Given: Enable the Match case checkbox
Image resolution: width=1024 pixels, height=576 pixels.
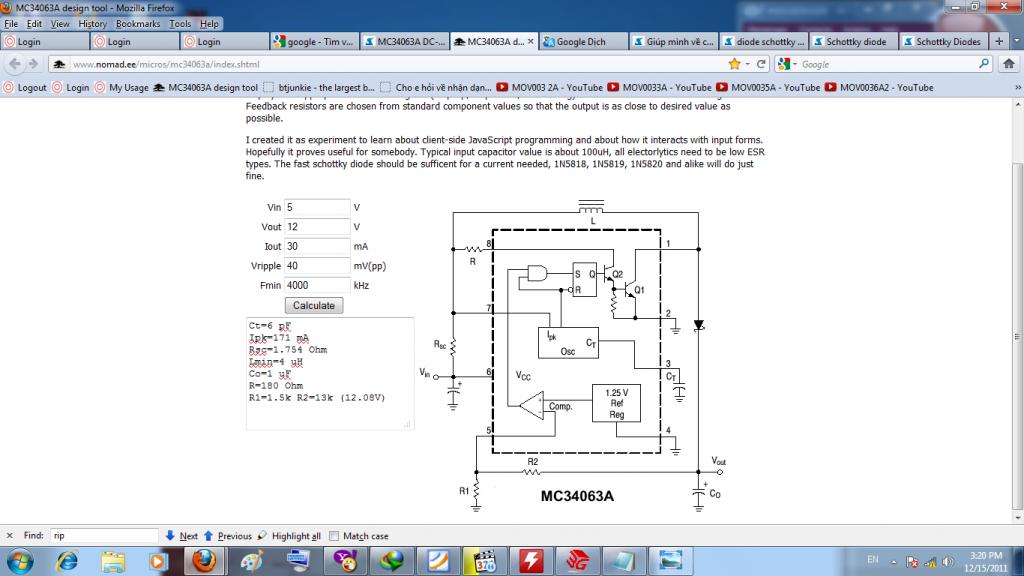Looking at the screenshot, I should [334, 536].
